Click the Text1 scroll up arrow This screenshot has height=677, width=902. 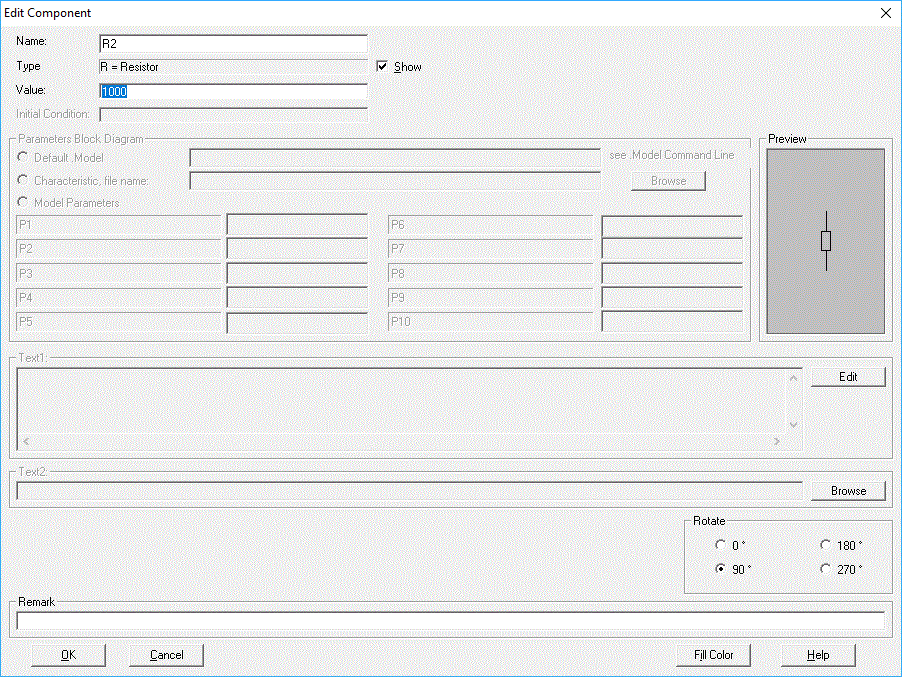(x=793, y=378)
